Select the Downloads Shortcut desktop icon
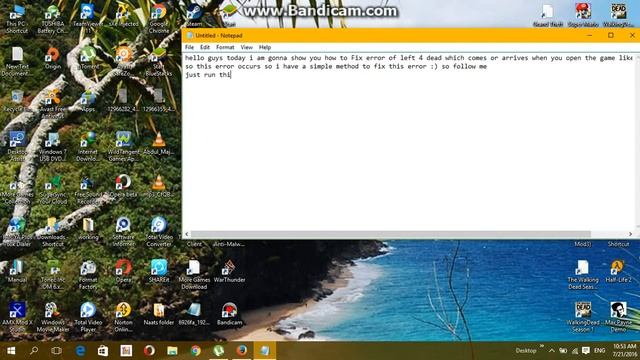640x360 pixels. pos(53,232)
